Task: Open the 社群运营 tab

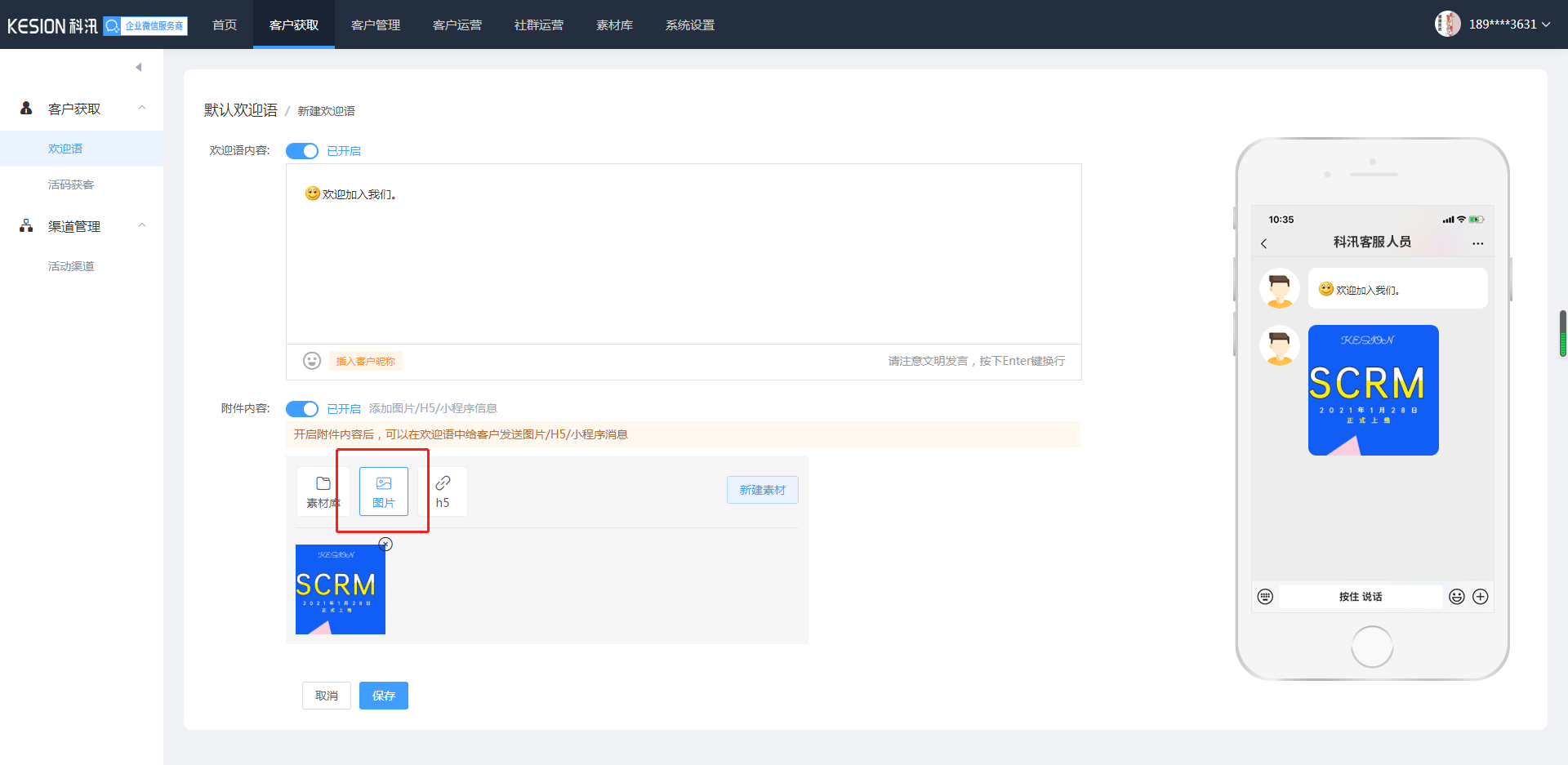Action: [x=539, y=24]
